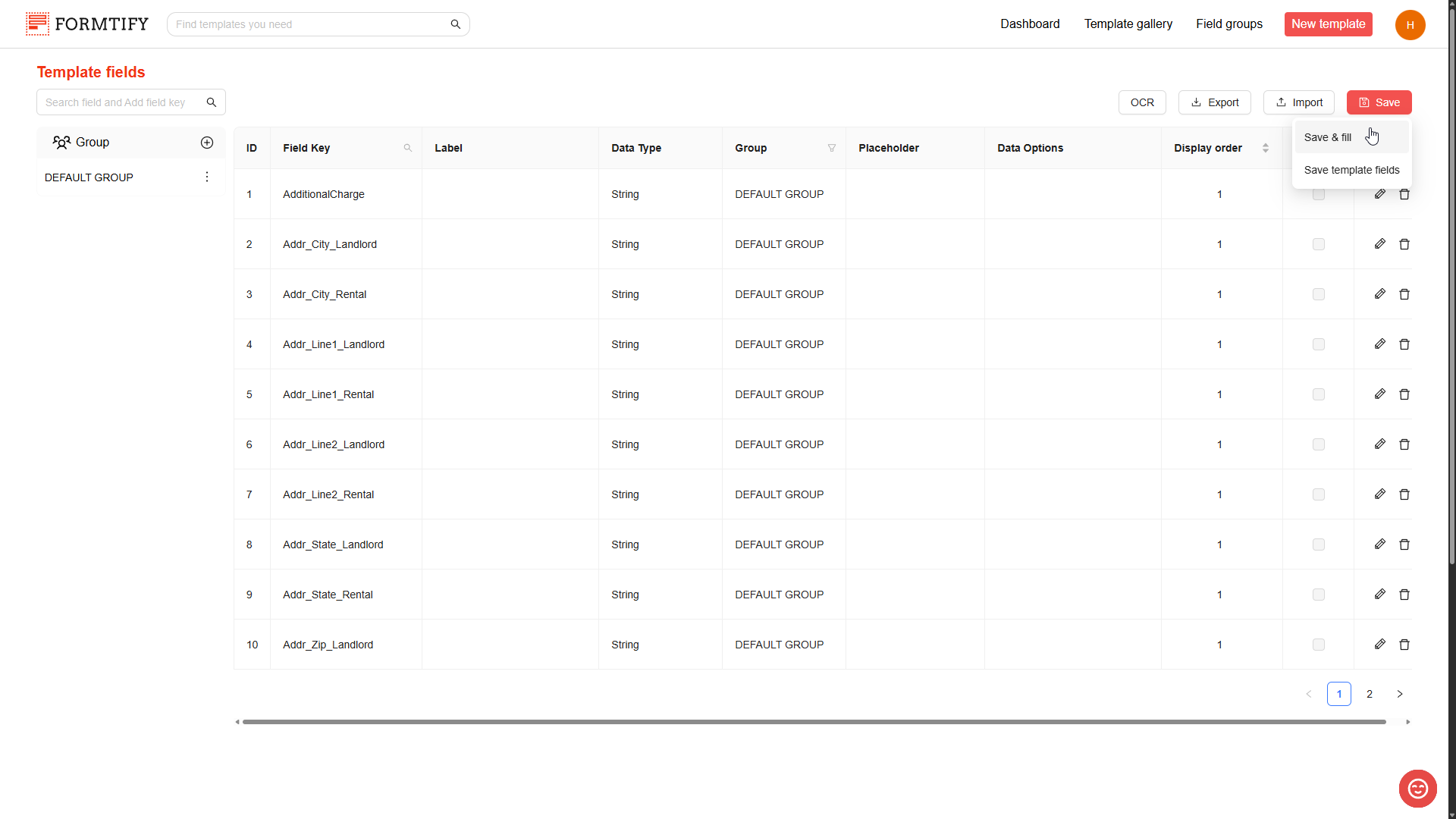Go to next page arrow in pagination
Image resolution: width=1456 pixels, height=819 pixels.
point(1400,694)
